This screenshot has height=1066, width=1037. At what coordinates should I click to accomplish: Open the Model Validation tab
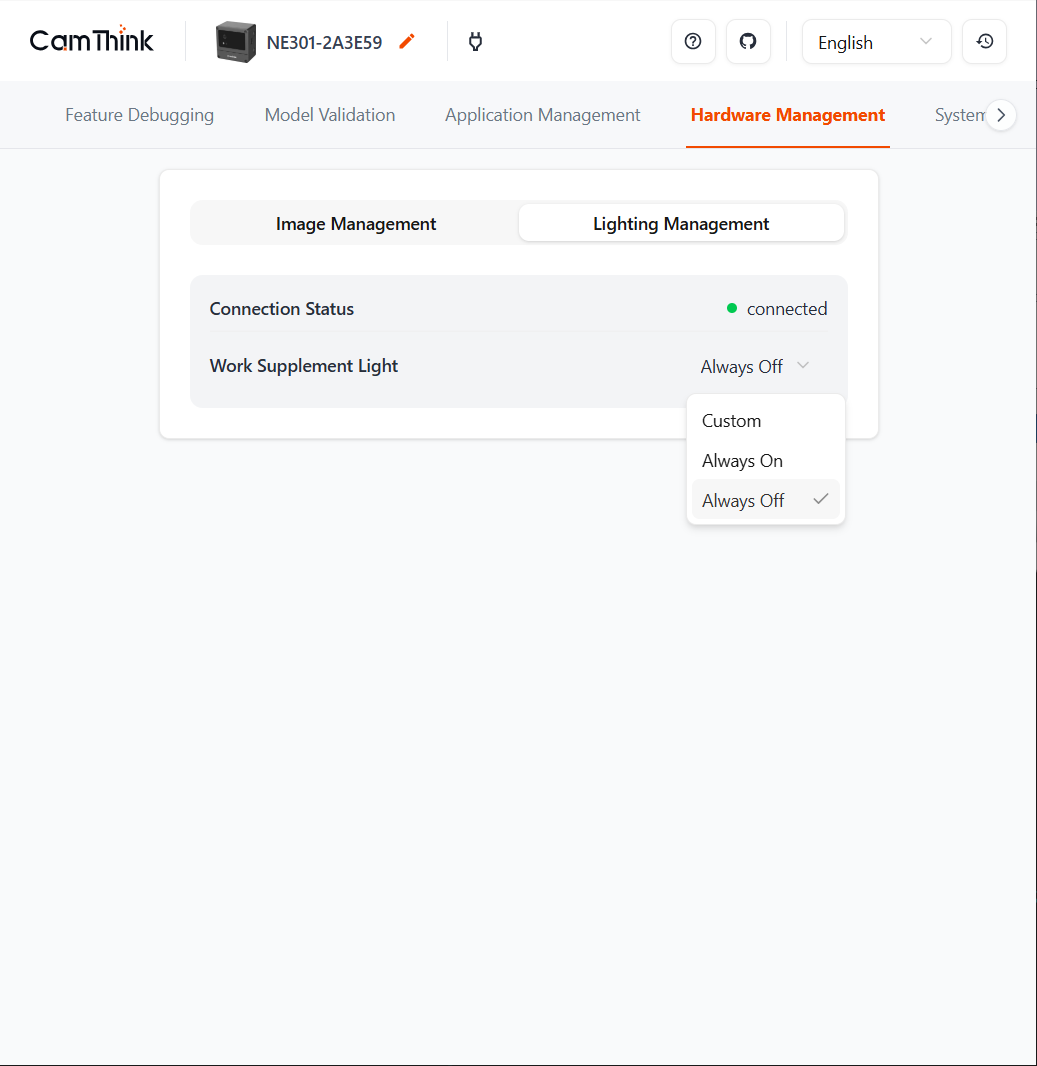point(330,115)
